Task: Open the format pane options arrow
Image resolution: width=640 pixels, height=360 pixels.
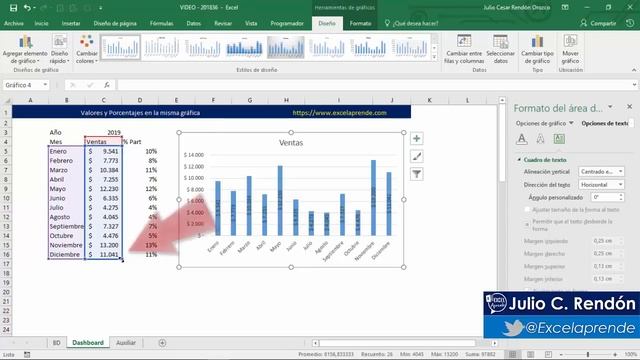Action: pos(610,107)
